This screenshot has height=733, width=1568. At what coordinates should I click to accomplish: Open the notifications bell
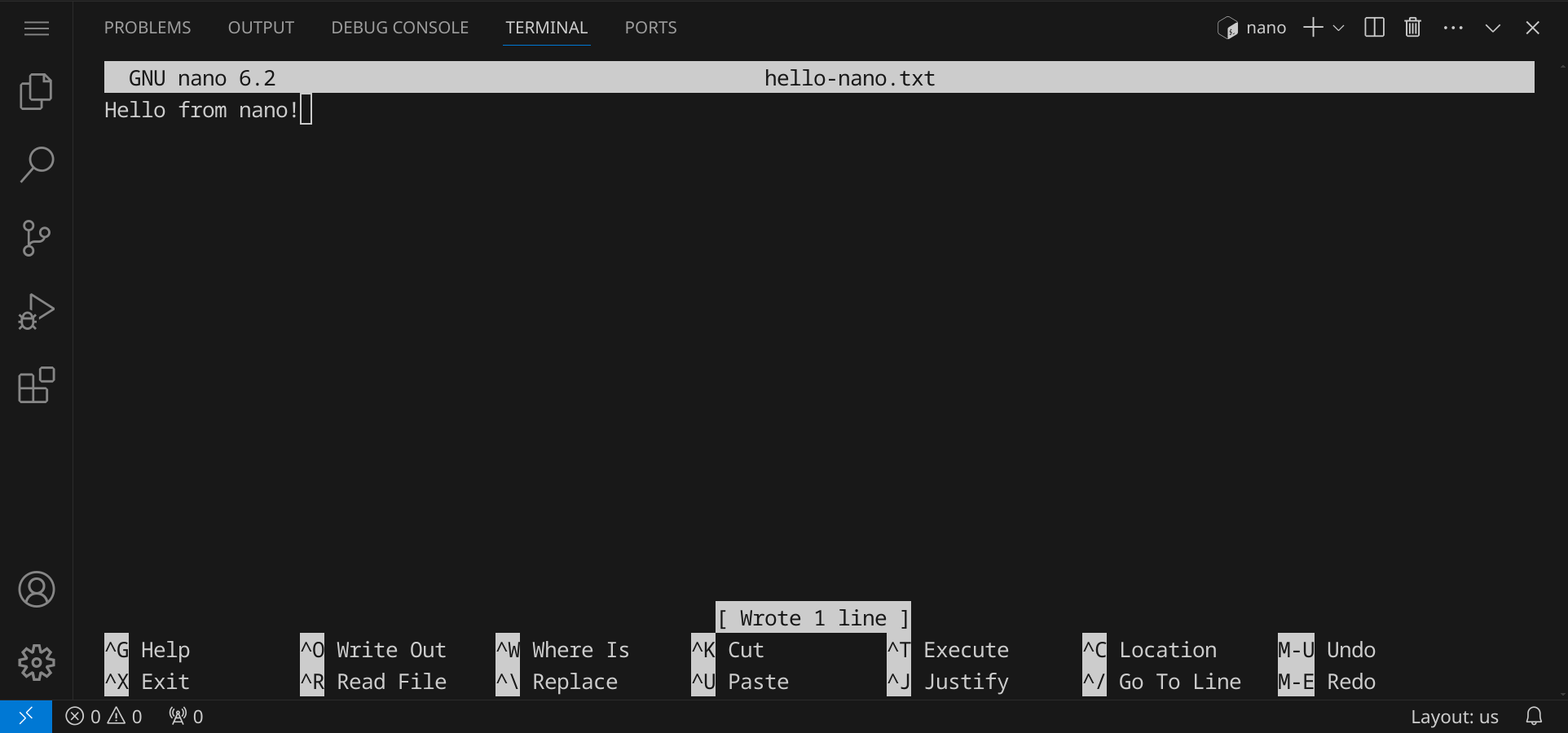tap(1534, 717)
